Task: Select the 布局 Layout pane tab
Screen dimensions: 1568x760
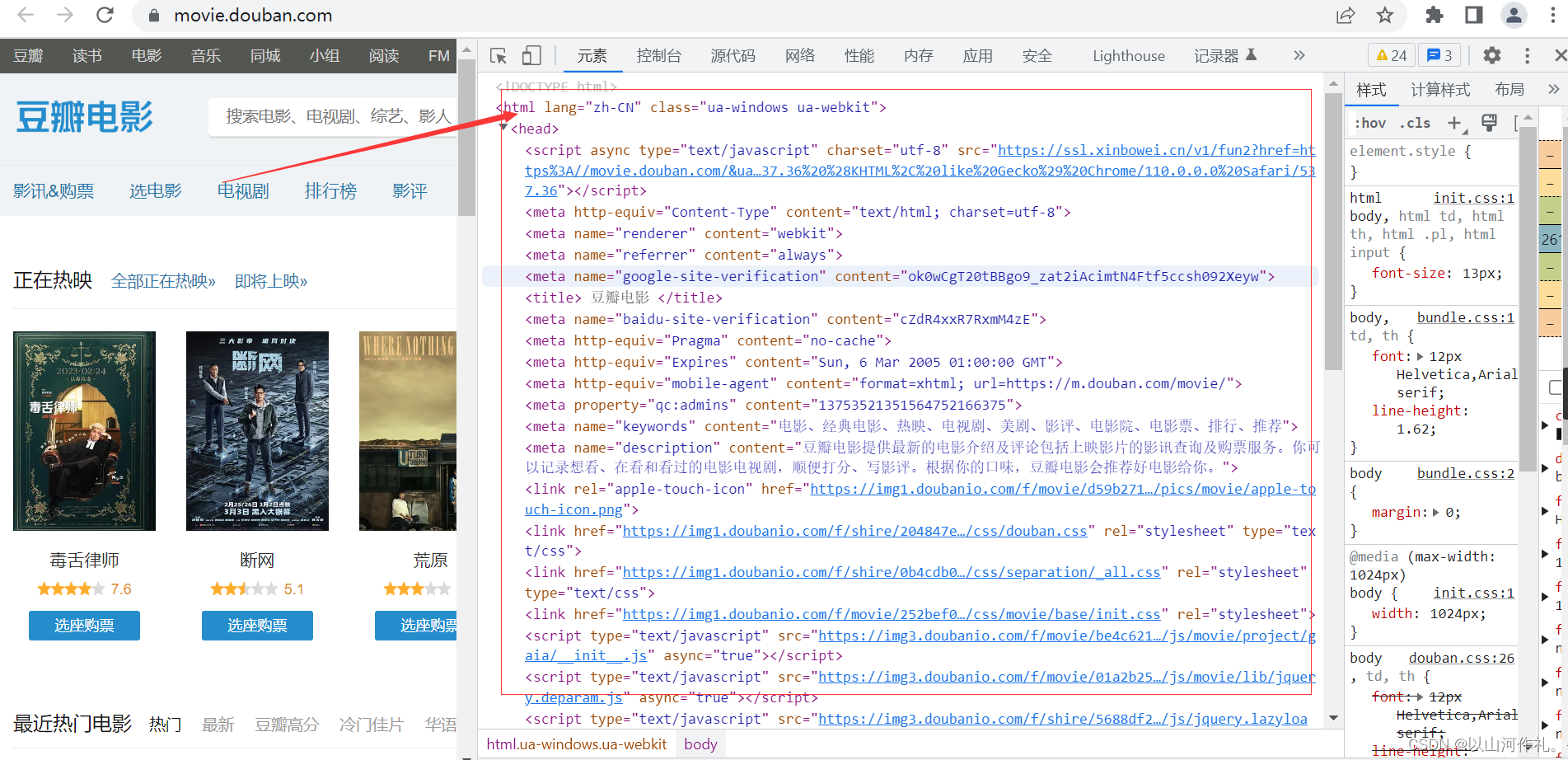Action: click(x=1509, y=89)
